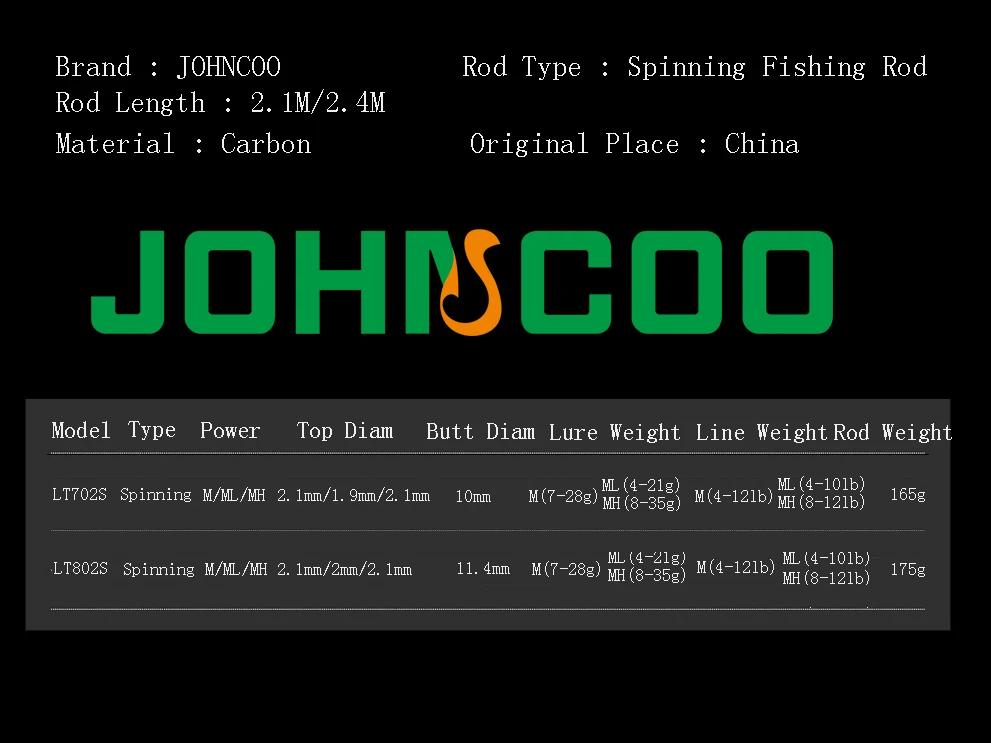Screen dimensions: 991x743
Task: Click the '165g' rod weight value
Action: pyautogui.click(x=908, y=495)
